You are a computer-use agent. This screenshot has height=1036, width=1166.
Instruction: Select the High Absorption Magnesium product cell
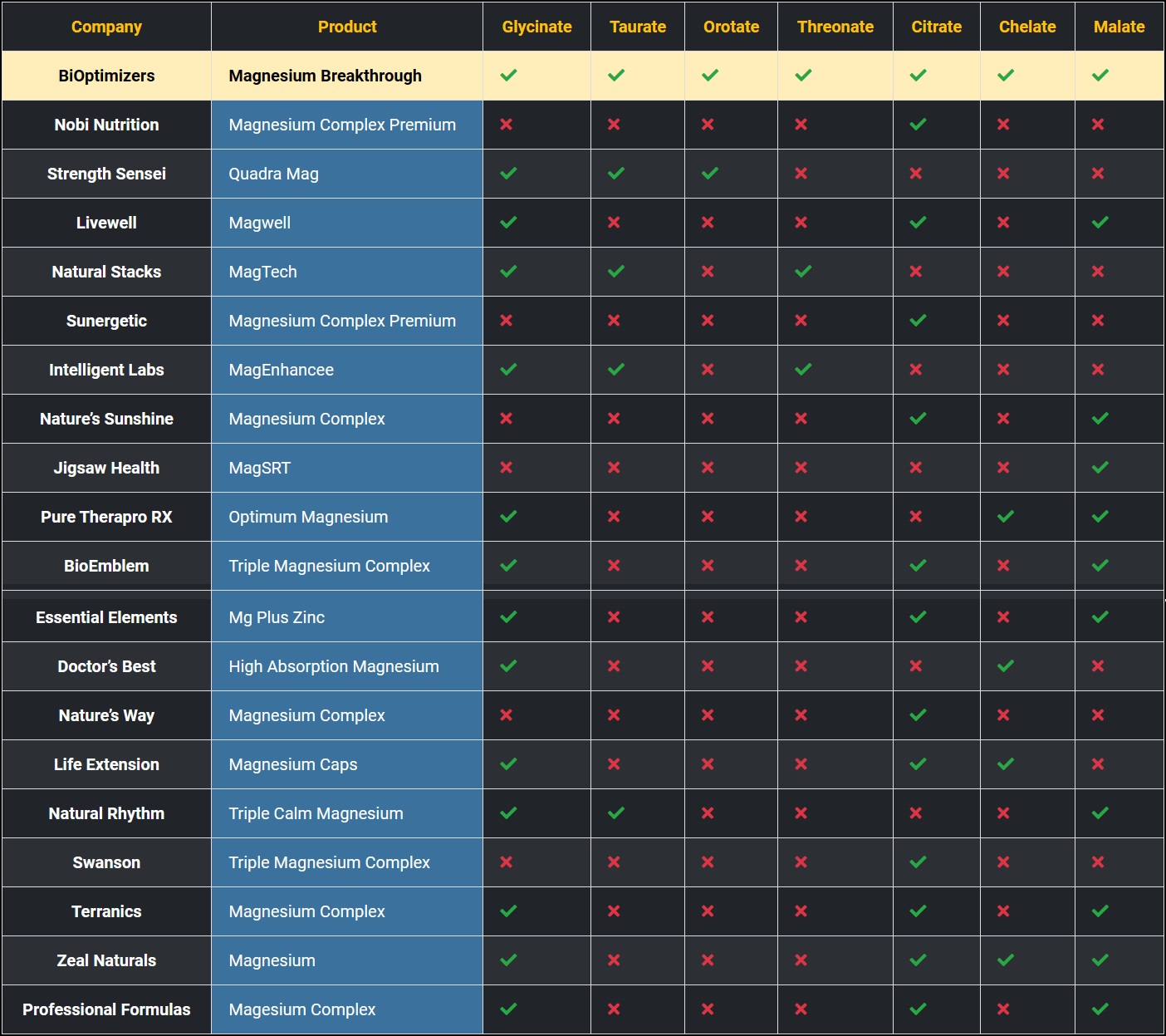[347, 666]
